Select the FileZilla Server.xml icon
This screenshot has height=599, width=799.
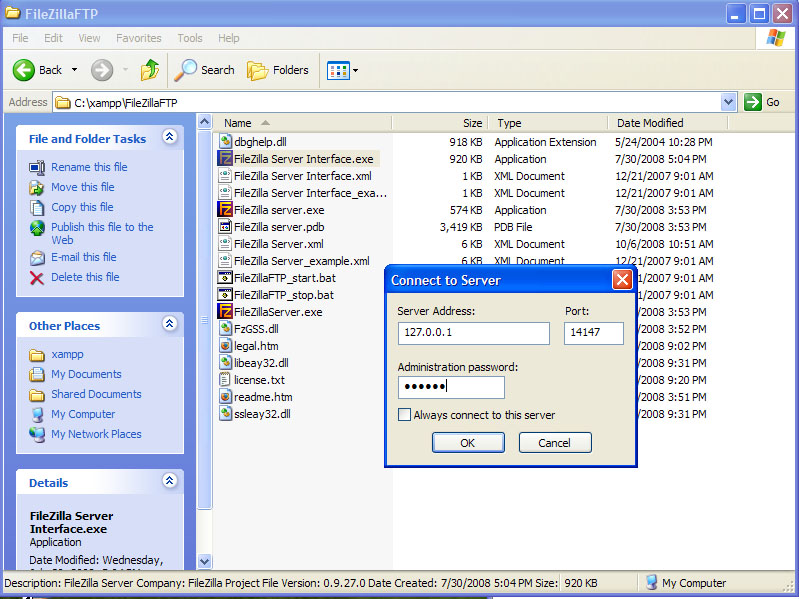[x=225, y=243]
